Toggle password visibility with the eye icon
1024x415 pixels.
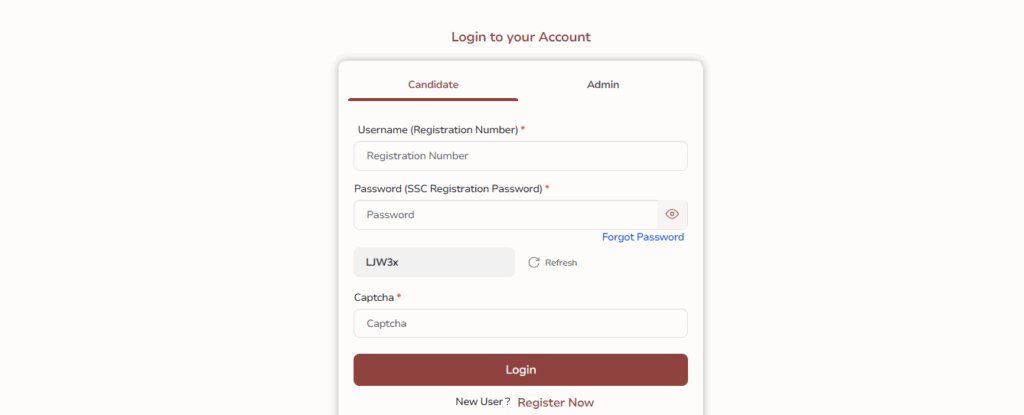672,214
